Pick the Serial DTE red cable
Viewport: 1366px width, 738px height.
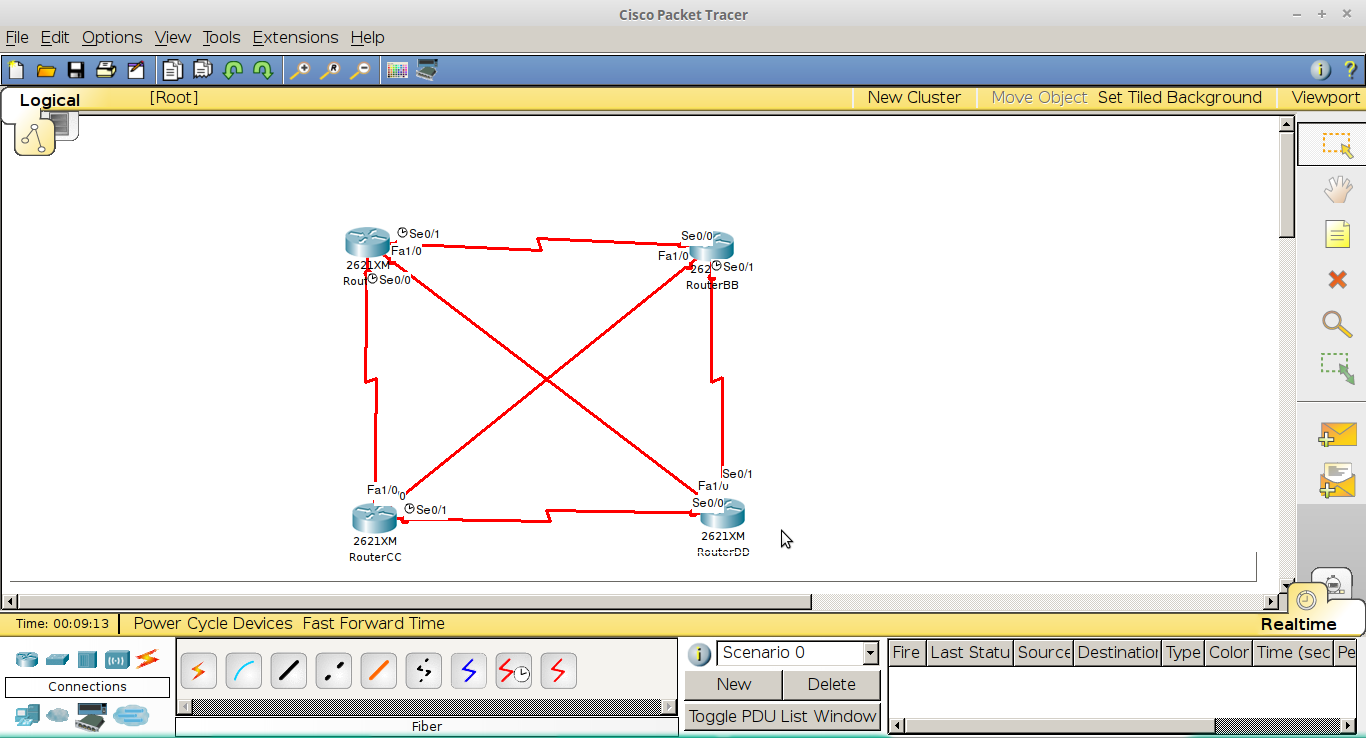(x=558, y=671)
